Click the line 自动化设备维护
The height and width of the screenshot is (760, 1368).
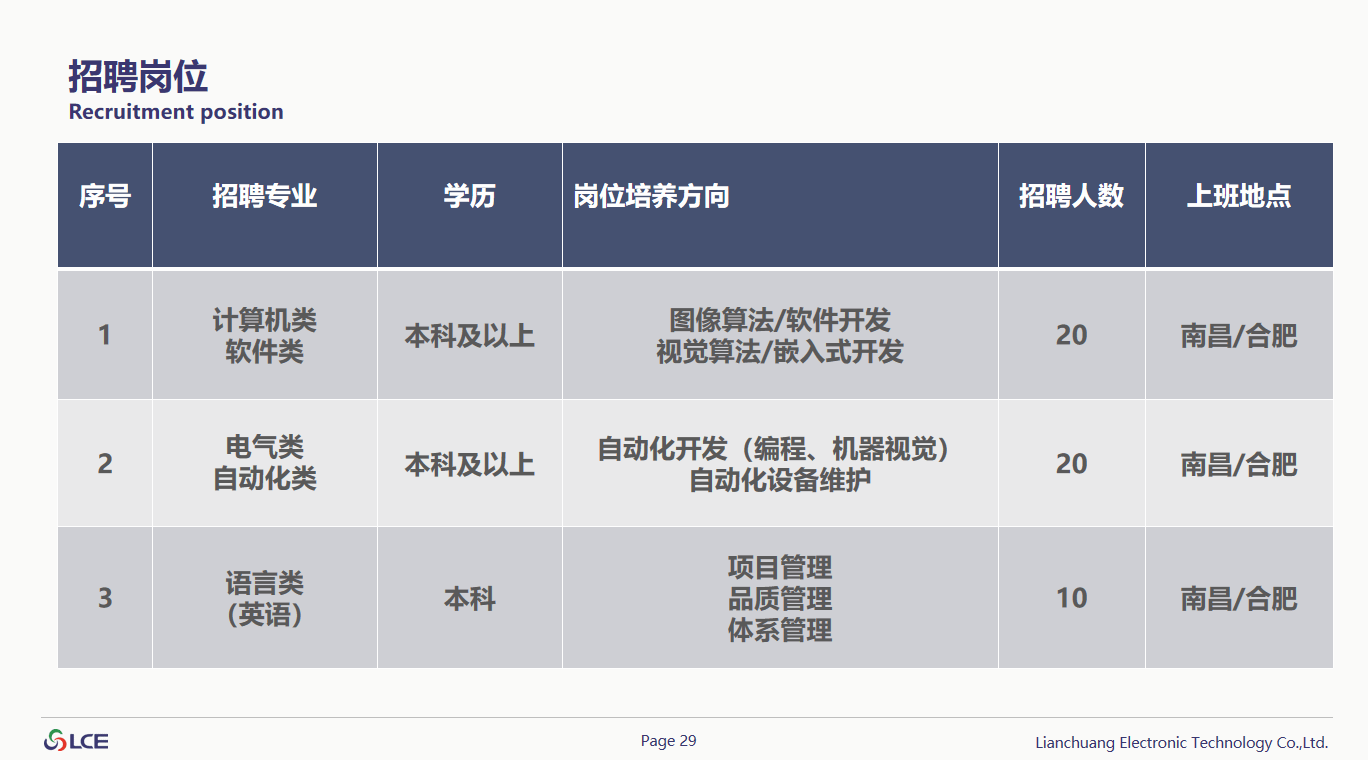780,480
